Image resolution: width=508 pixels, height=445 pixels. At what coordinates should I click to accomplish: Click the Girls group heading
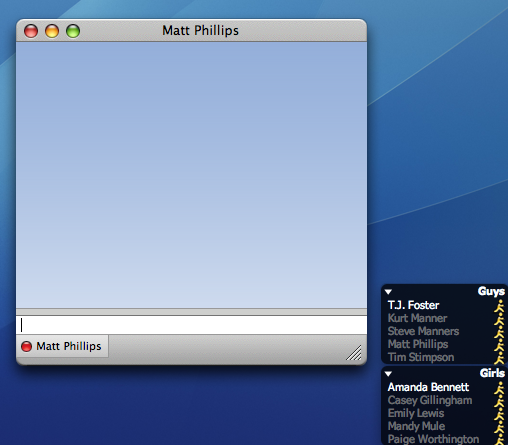click(492, 373)
